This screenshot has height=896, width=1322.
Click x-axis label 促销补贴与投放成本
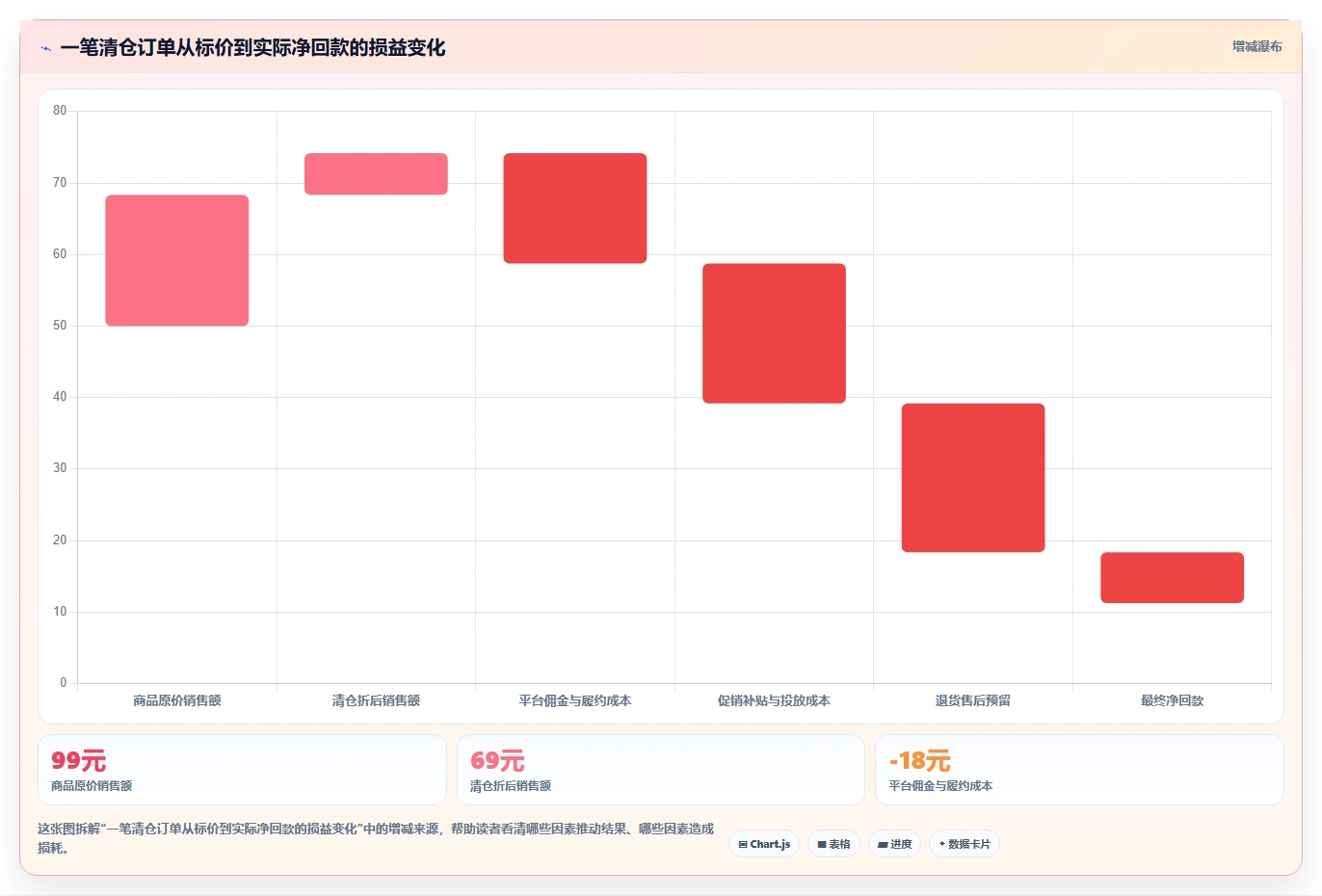click(774, 700)
